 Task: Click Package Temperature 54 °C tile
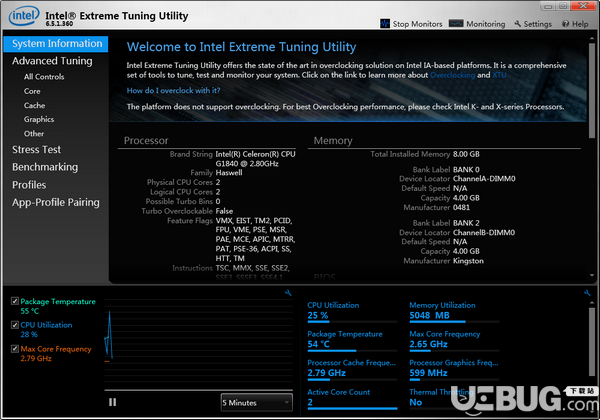click(x=352, y=341)
